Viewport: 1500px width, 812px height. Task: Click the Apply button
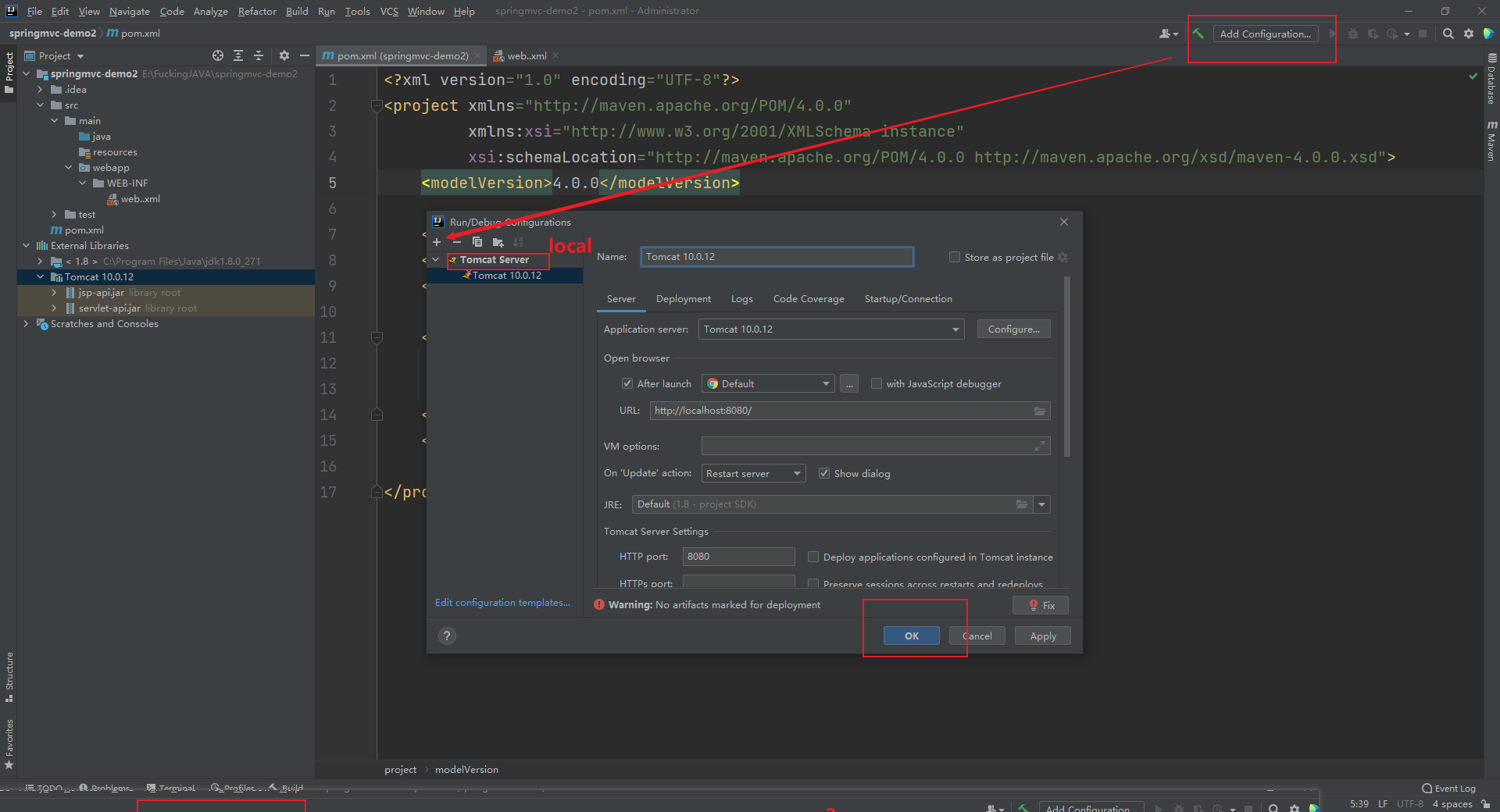tap(1043, 636)
